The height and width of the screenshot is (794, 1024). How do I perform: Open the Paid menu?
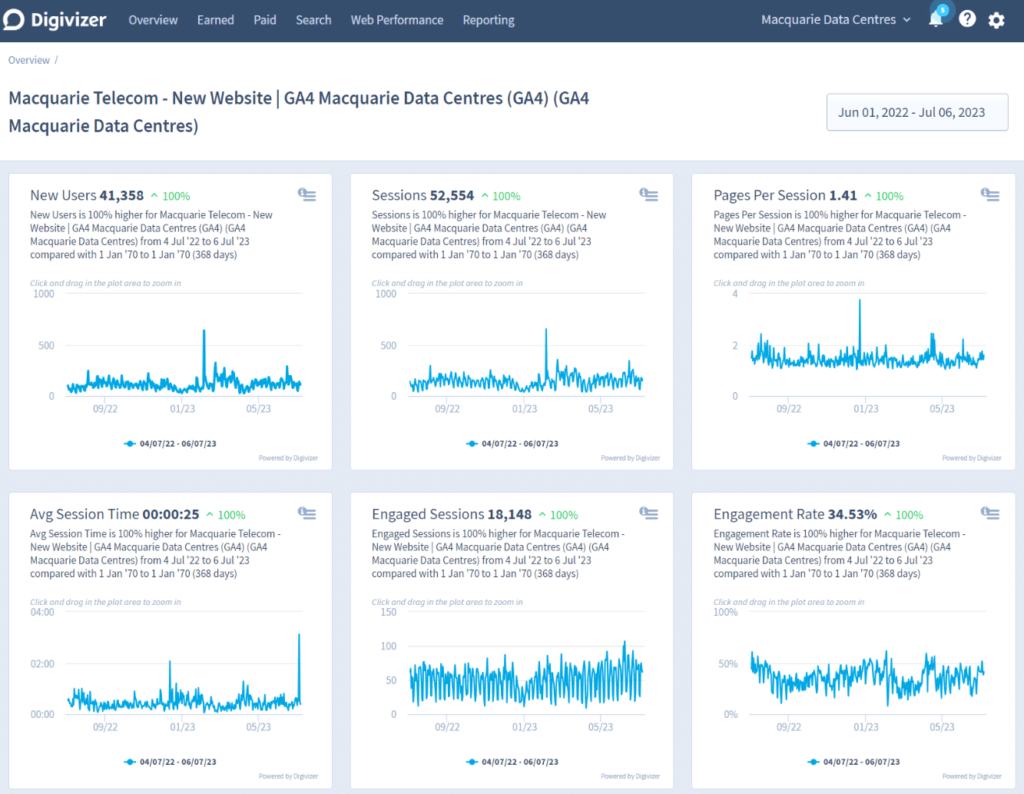pyautogui.click(x=264, y=20)
